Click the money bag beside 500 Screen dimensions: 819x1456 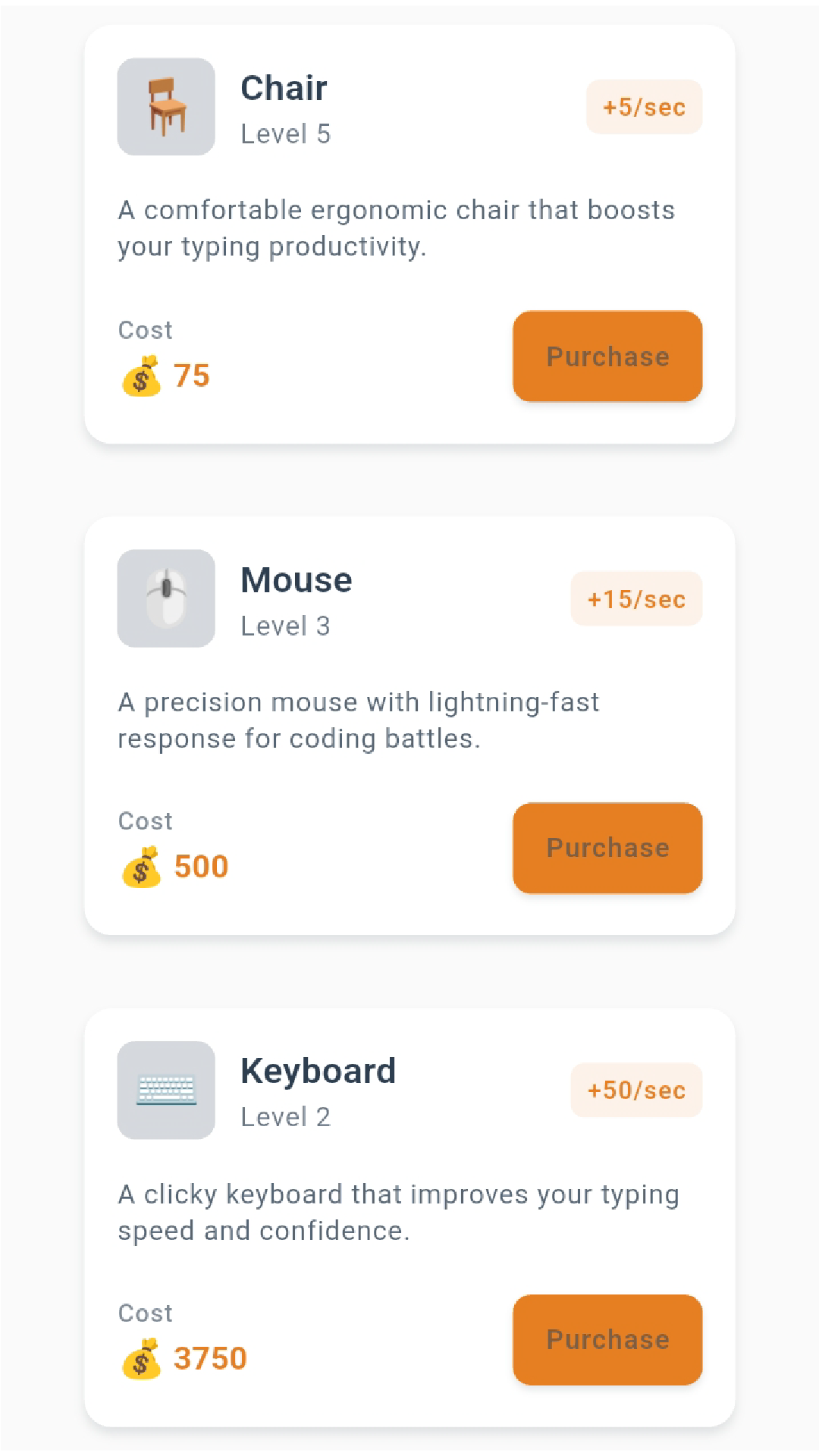pos(141,867)
